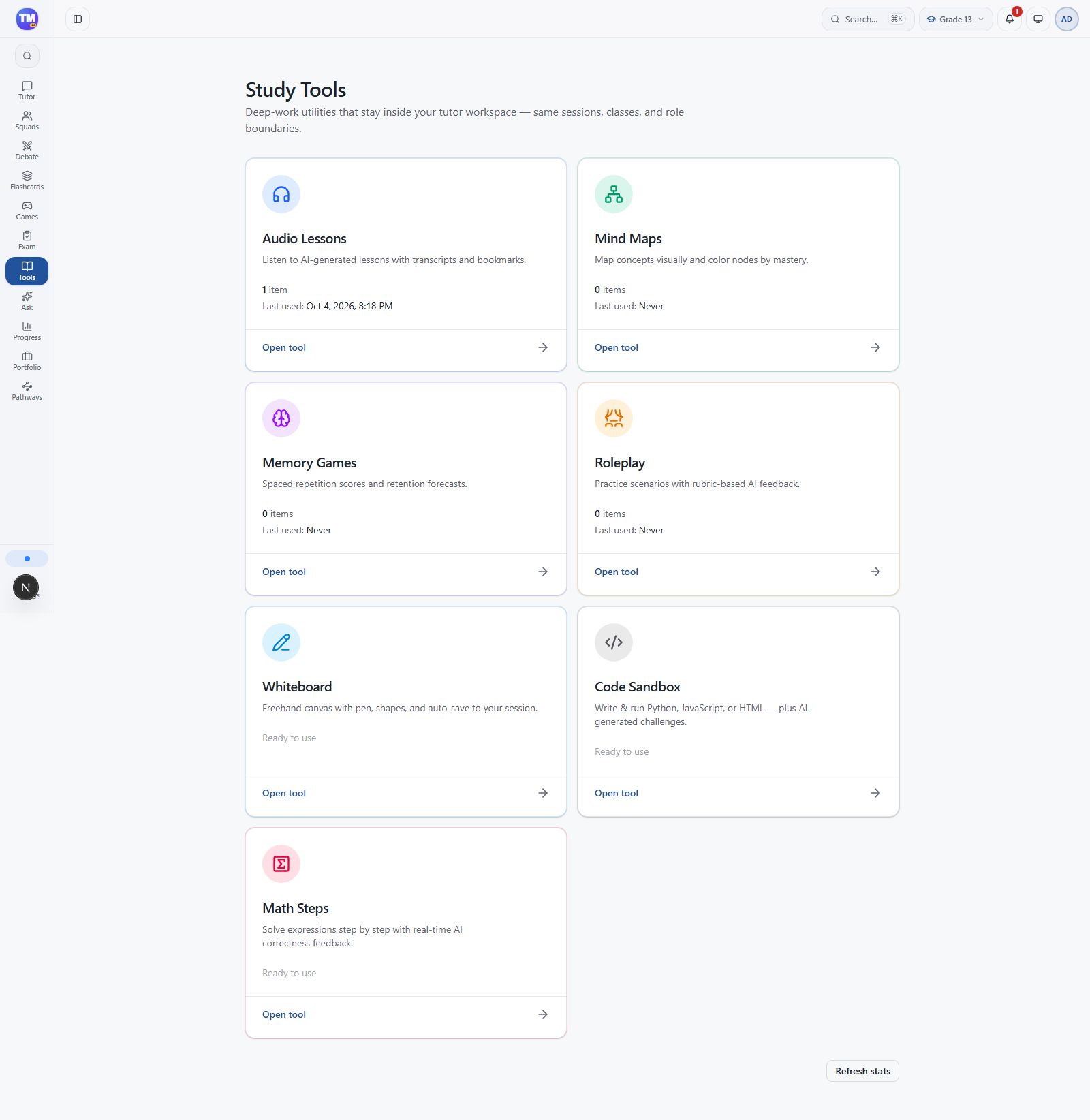This screenshot has height=1120, width=1090.
Task: View Progress from the sidebar
Action: [x=27, y=331]
